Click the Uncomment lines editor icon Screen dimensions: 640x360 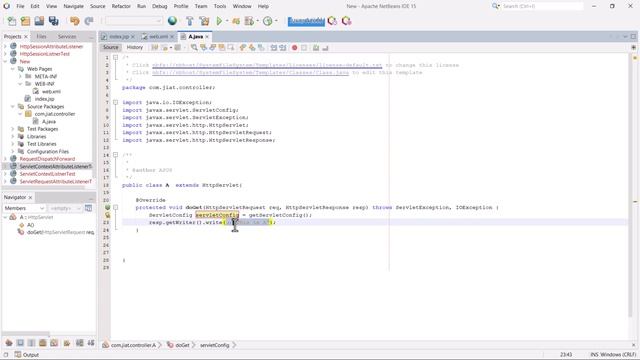pyautogui.click(x=325, y=48)
